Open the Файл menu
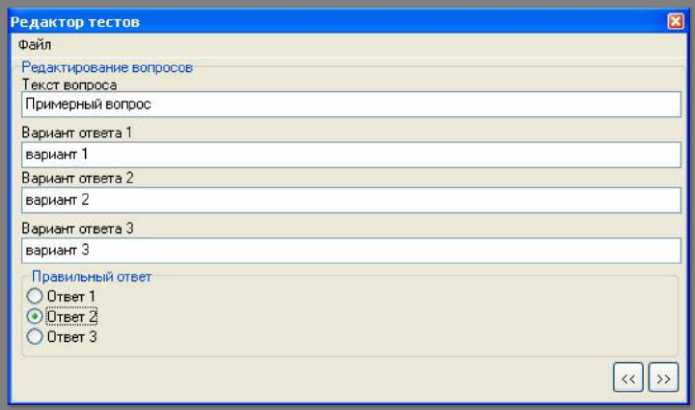 (x=35, y=45)
